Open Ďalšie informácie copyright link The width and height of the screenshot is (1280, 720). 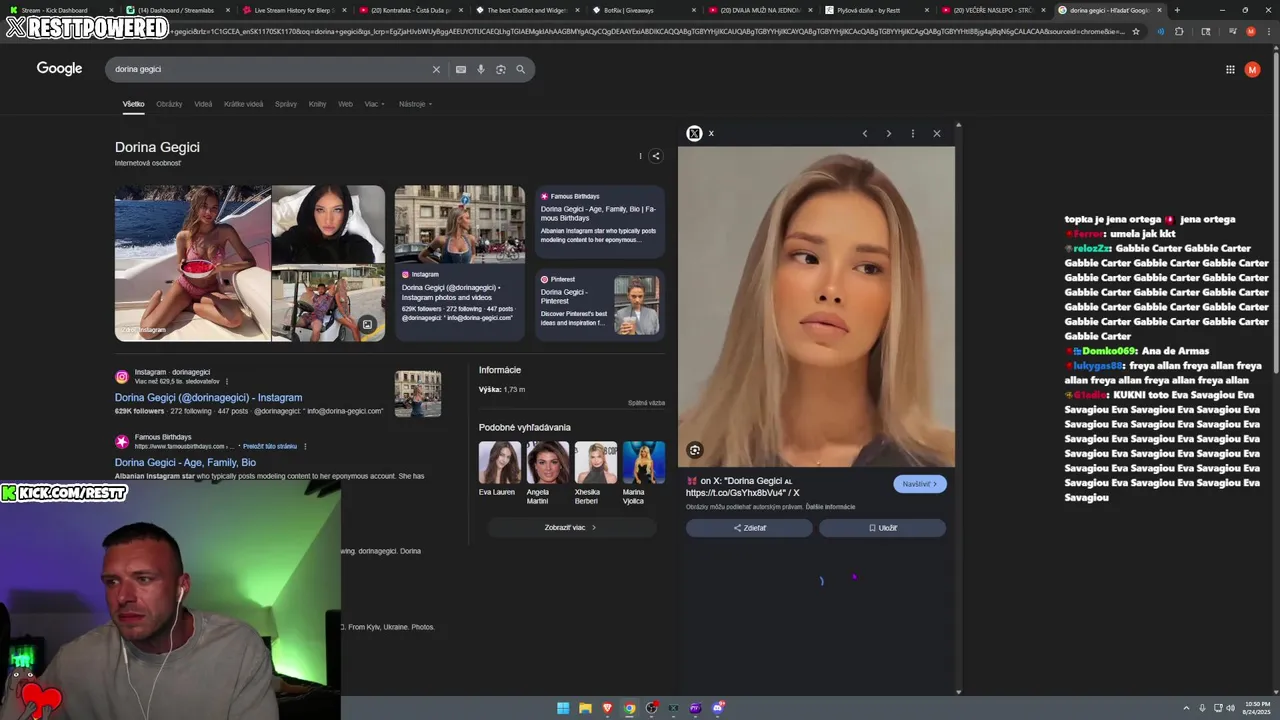830,507
